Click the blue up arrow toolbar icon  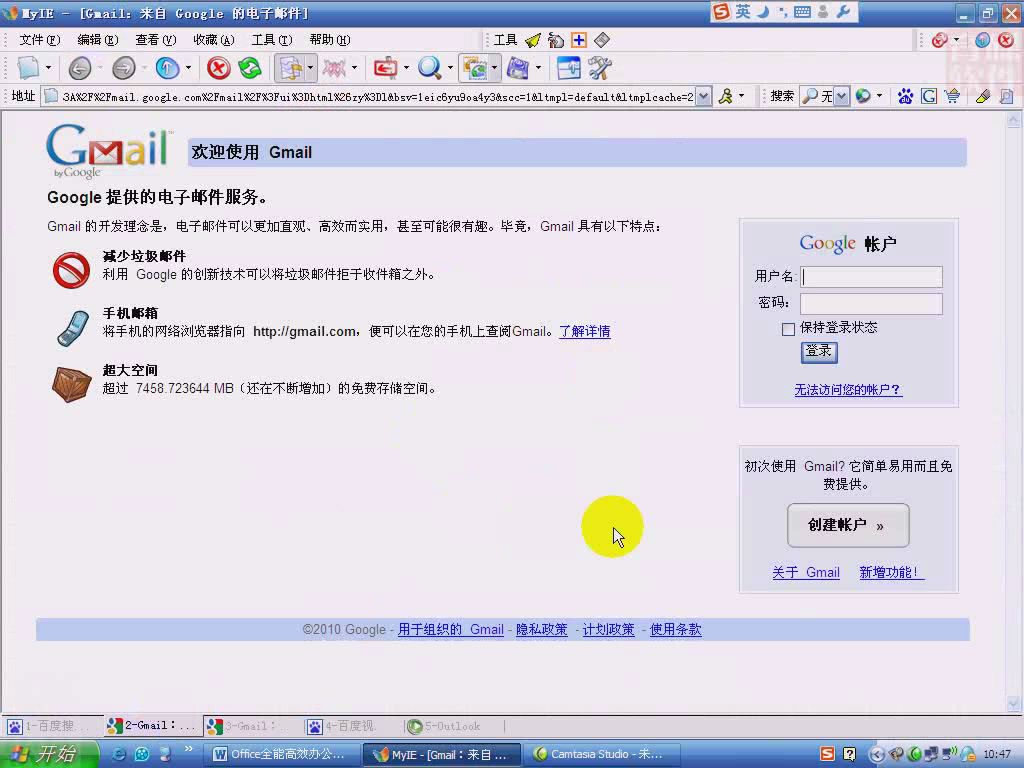tap(167, 68)
